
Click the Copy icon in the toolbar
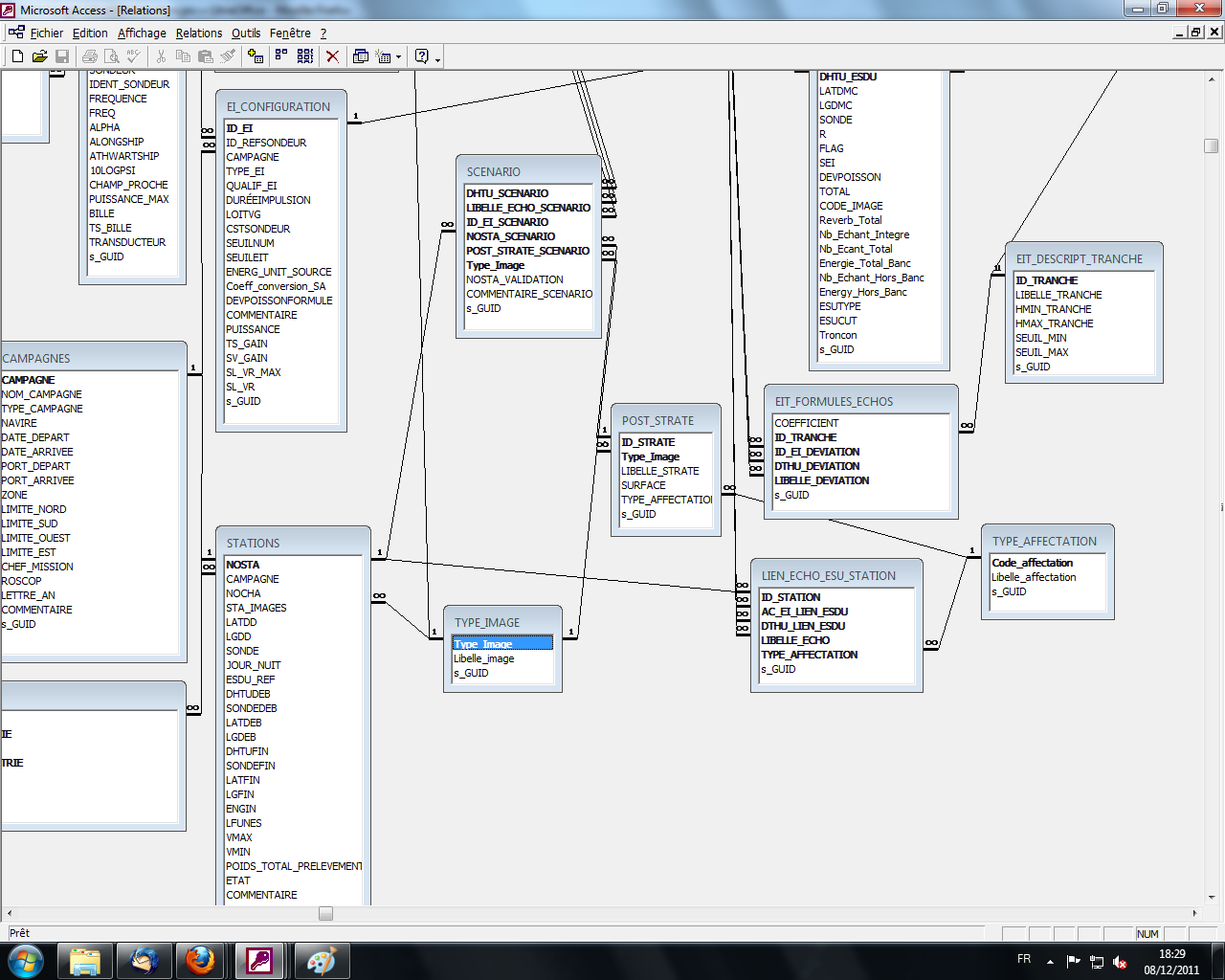tap(183, 56)
